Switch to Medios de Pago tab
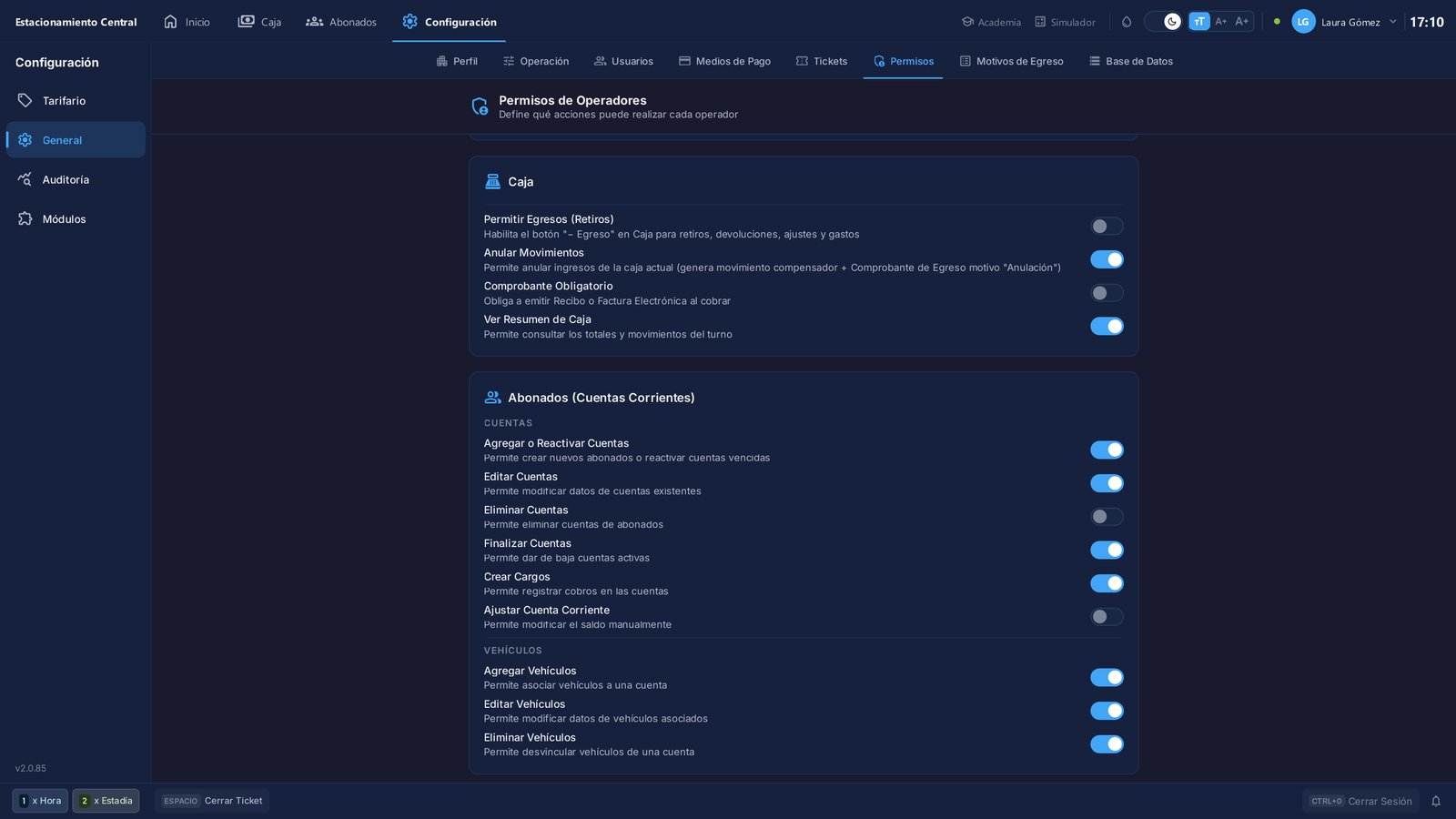This screenshot has width=1456, height=819. point(724,61)
